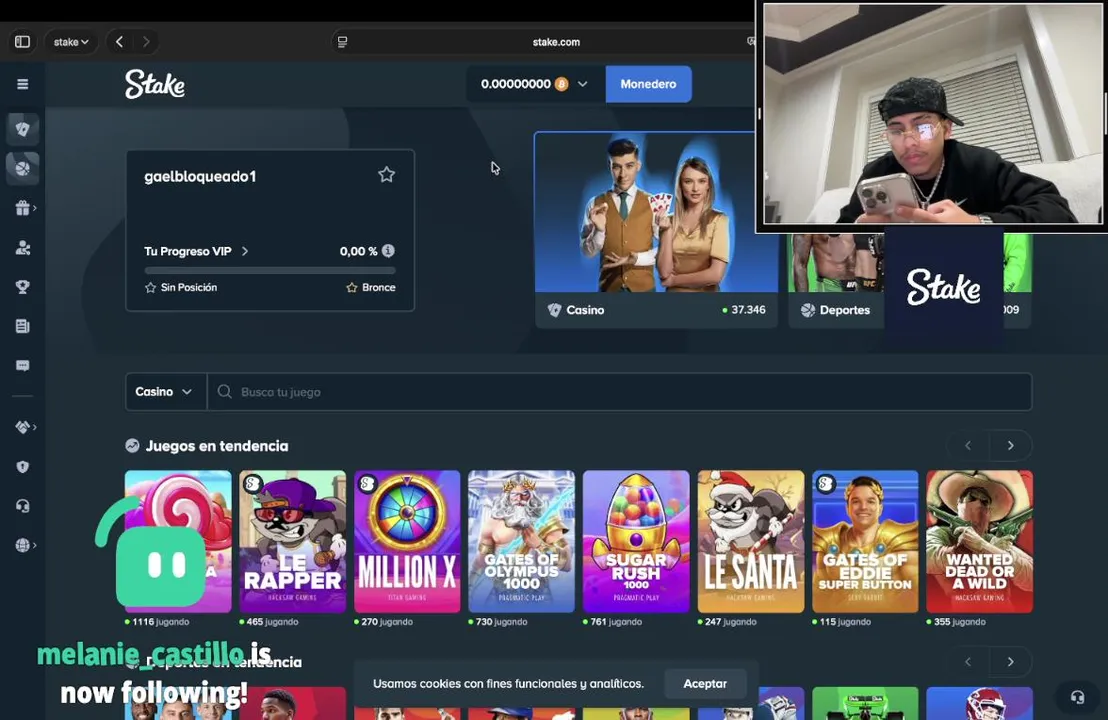Open the Deportes banner card
This screenshot has height=720, width=1108.
836,281
